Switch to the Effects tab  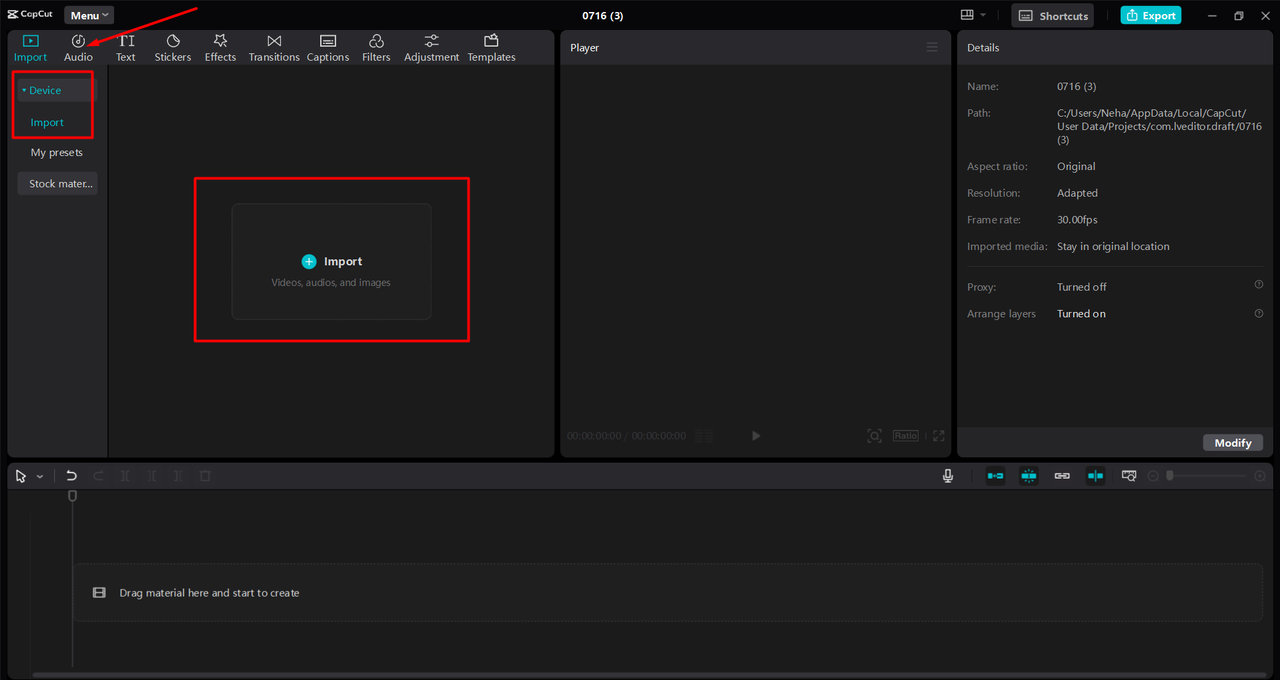click(220, 48)
